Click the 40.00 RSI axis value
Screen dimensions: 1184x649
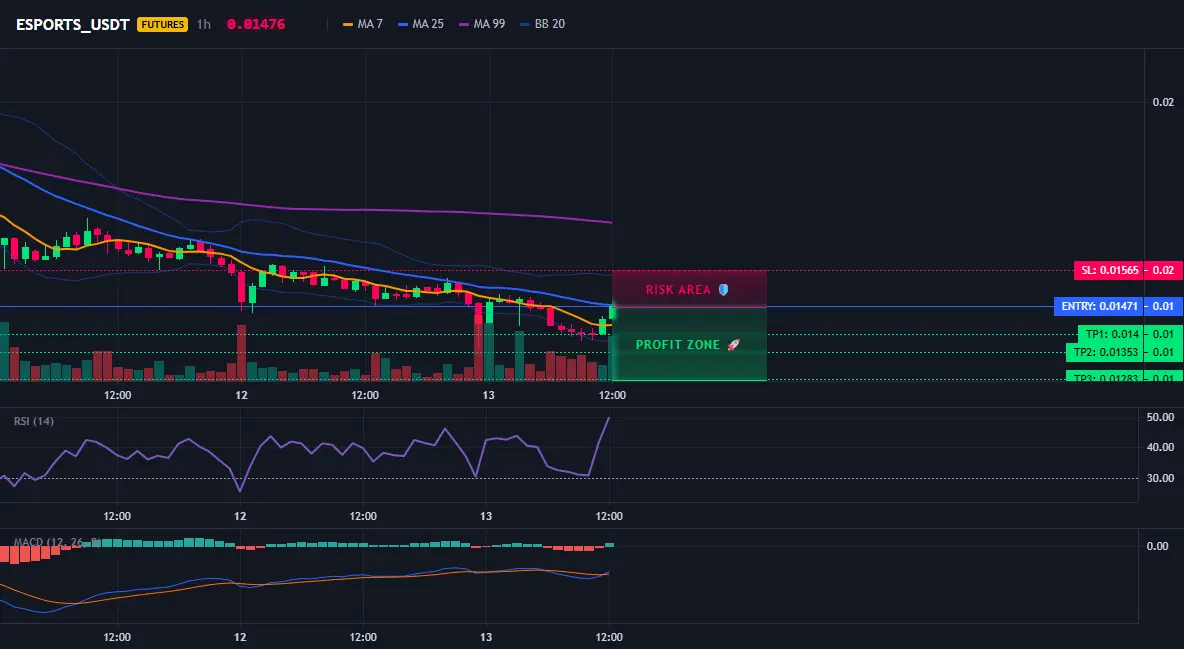[1160, 447]
